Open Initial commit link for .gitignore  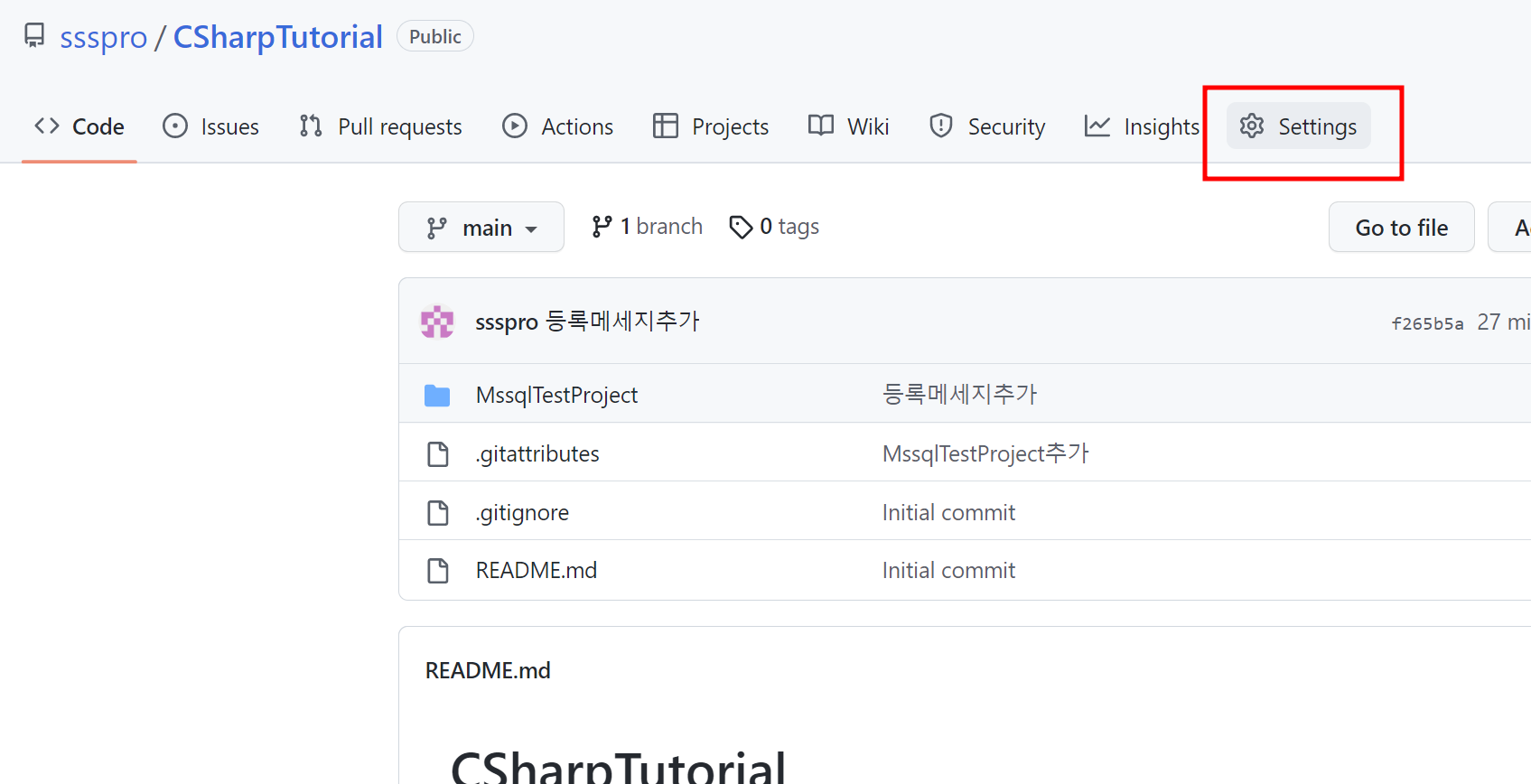point(948,512)
